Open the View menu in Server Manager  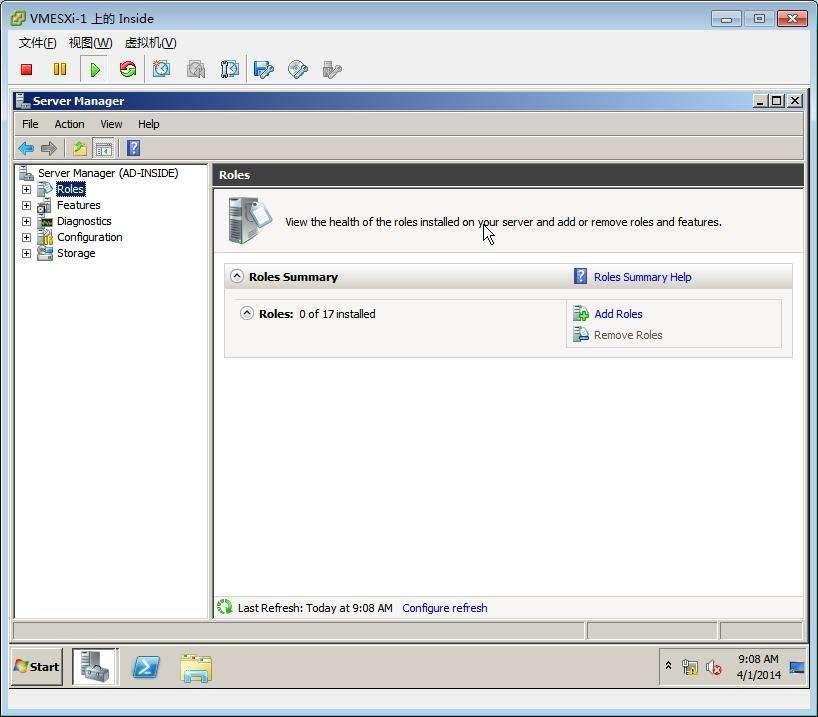point(111,124)
